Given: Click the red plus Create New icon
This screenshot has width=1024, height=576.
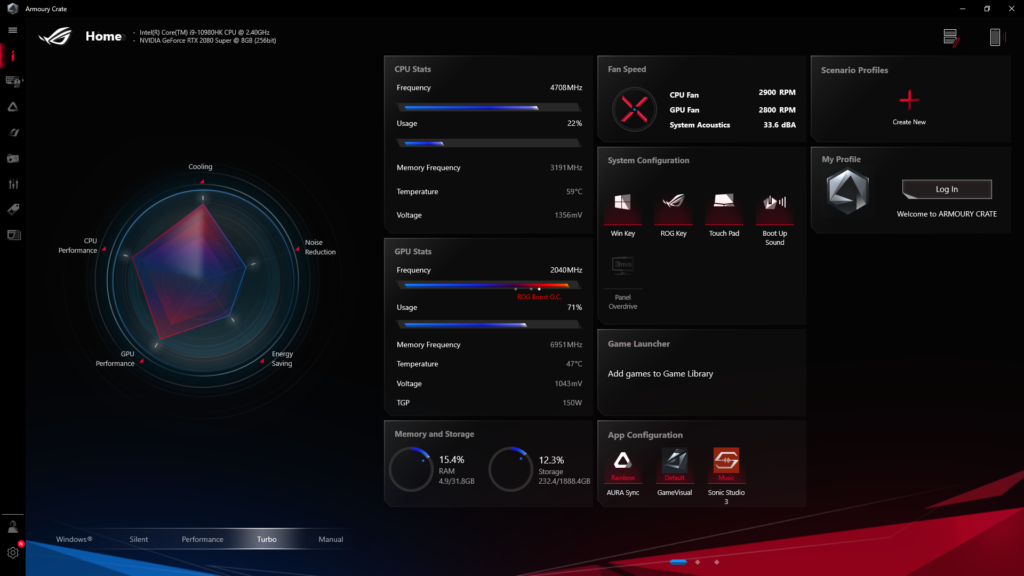Looking at the screenshot, I should pos(909,100).
